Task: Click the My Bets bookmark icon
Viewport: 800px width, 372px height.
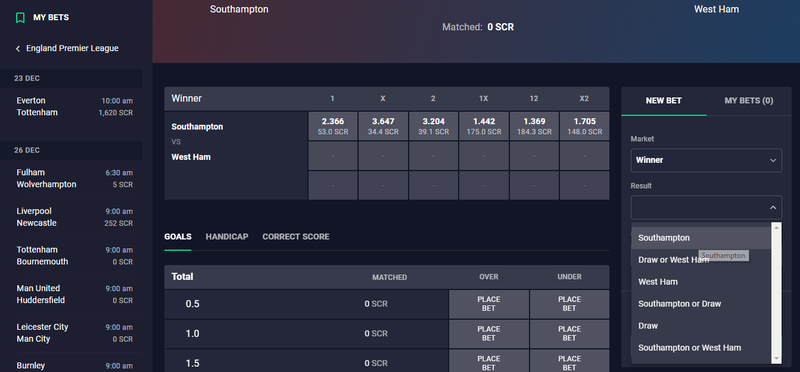Action: 20,18
